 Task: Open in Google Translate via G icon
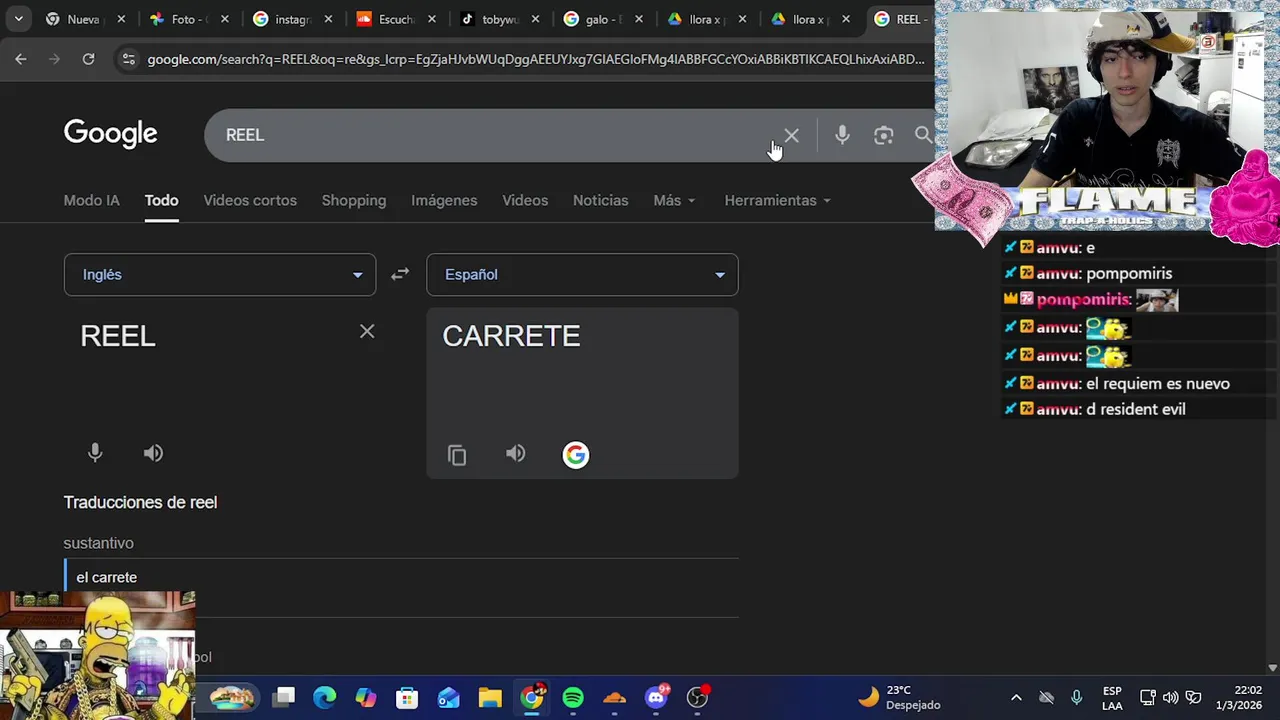576,455
